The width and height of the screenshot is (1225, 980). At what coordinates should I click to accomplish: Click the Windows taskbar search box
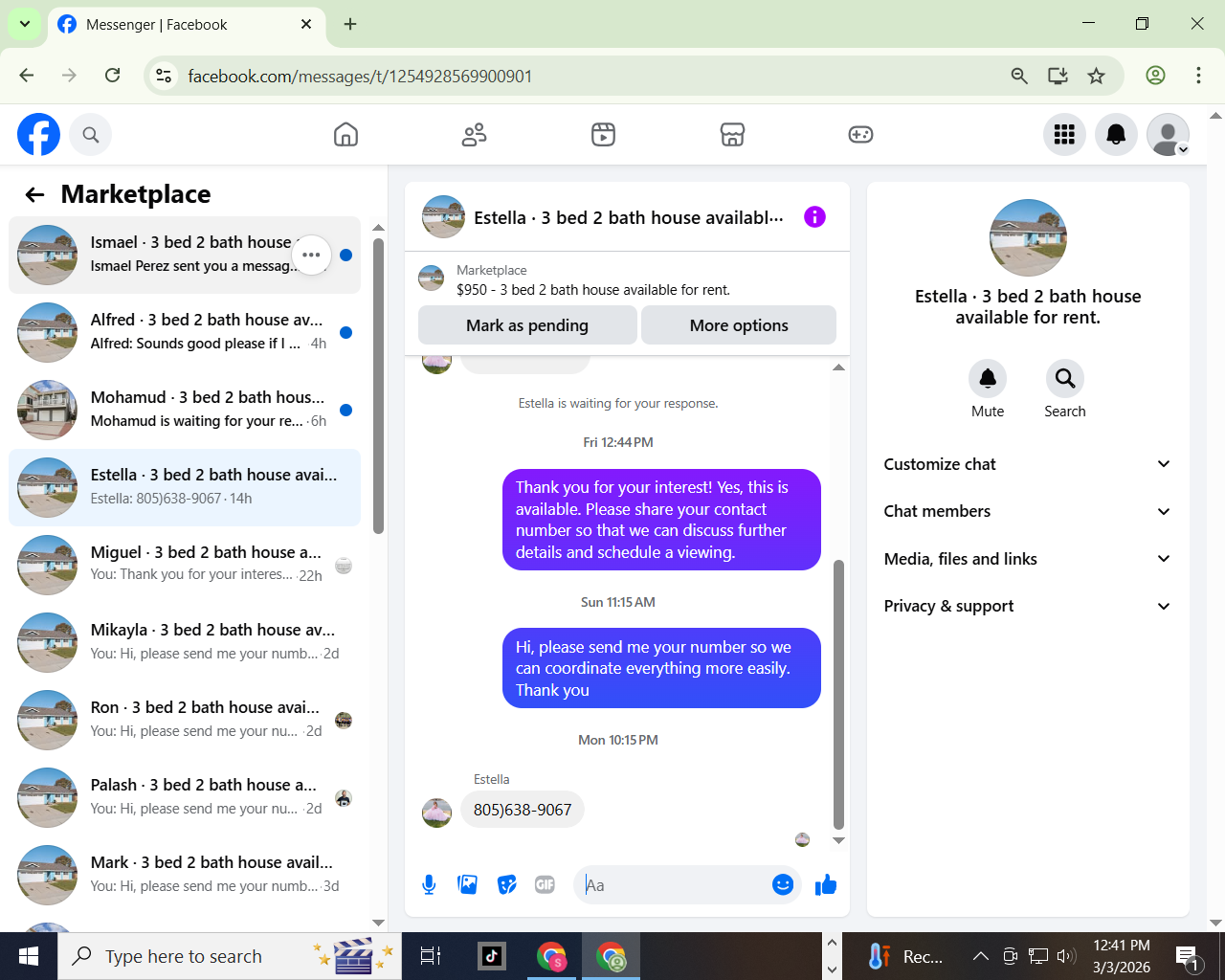[228, 956]
